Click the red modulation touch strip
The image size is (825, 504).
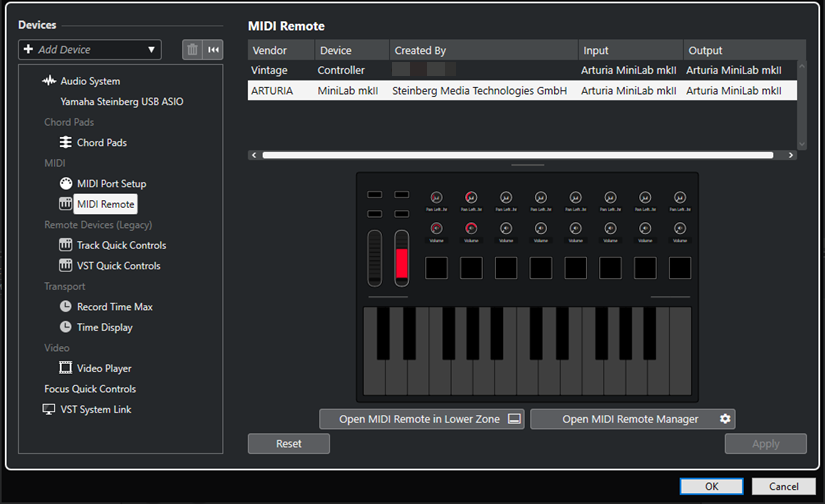(401, 258)
